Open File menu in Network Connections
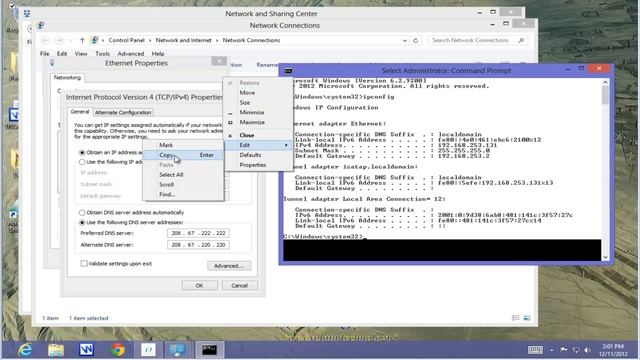Image resolution: width=640 pixels, height=360 pixels. (44, 53)
